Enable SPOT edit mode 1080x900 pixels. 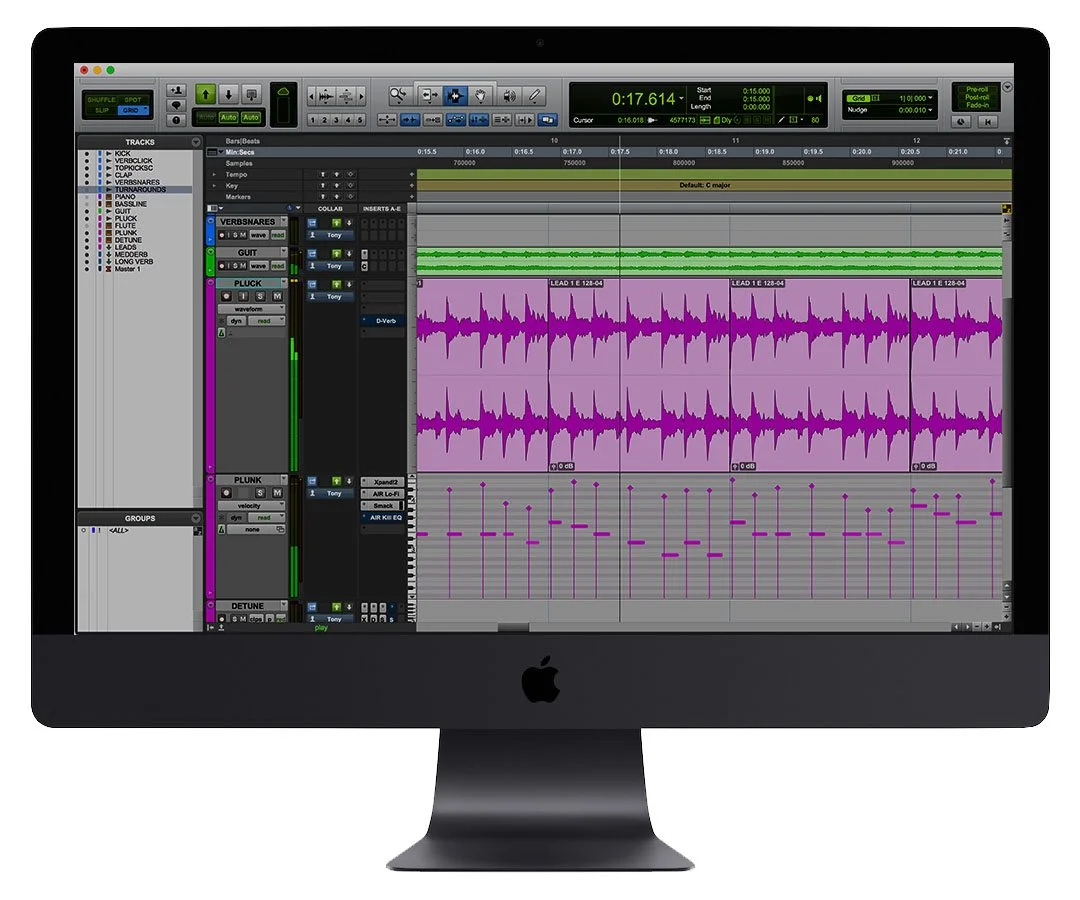tap(132, 100)
